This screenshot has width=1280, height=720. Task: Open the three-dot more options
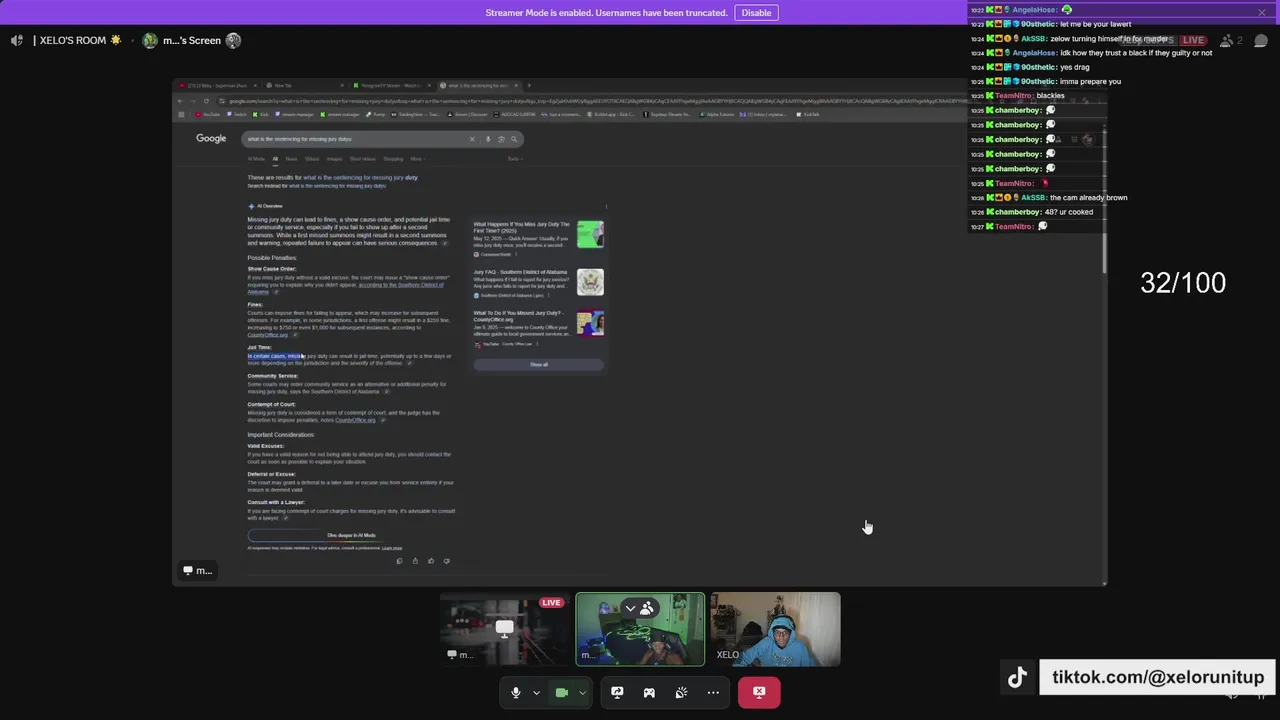click(x=713, y=692)
